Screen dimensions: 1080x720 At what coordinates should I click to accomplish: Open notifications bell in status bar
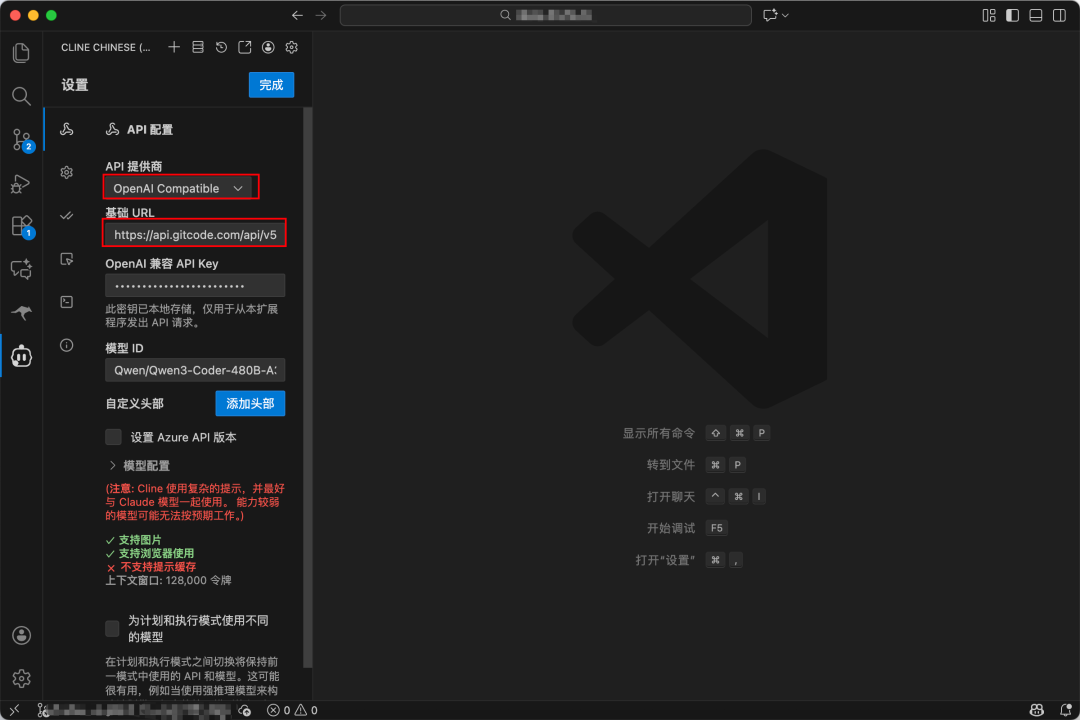1065,710
